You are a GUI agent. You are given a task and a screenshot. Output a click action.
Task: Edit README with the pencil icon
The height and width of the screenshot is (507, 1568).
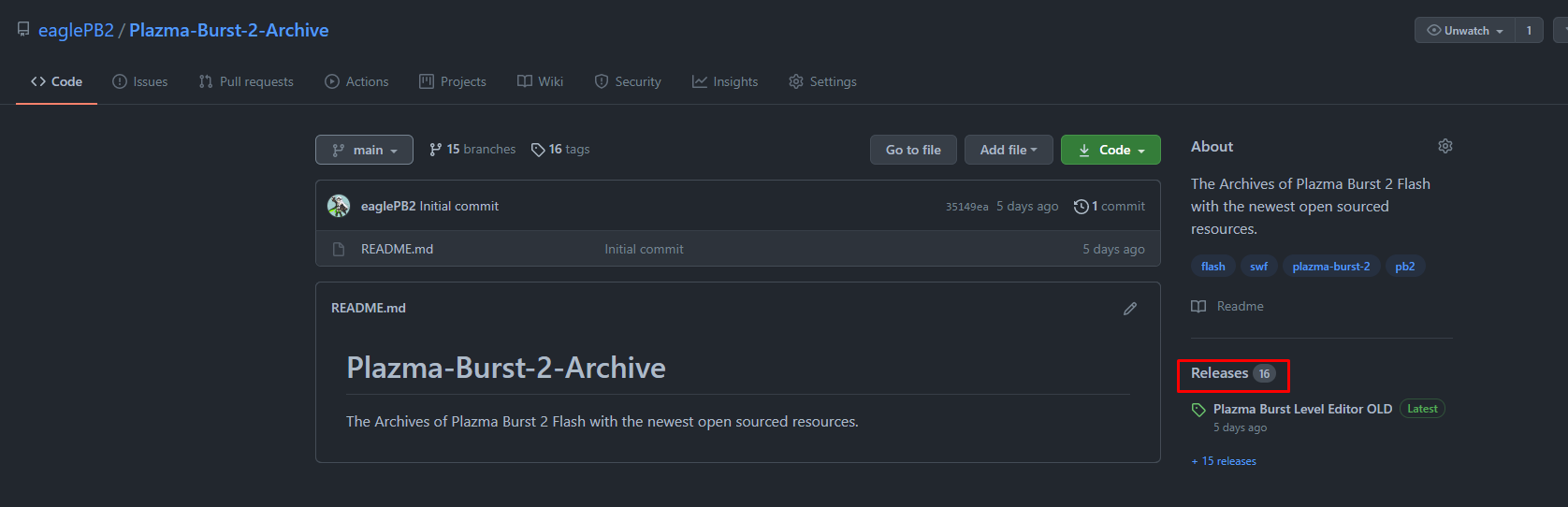tap(1130, 308)
